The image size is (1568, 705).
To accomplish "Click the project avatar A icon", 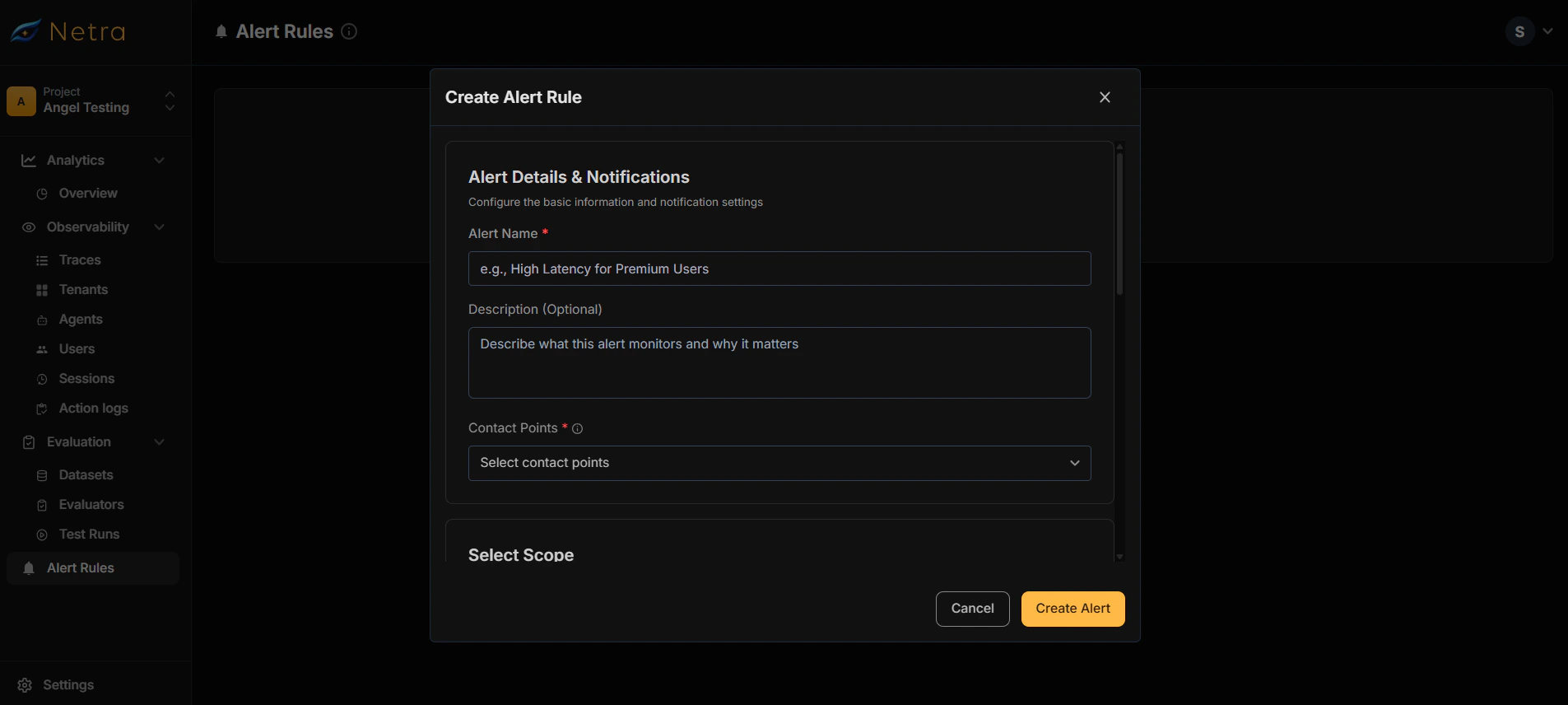I will [x=21, y=101].
